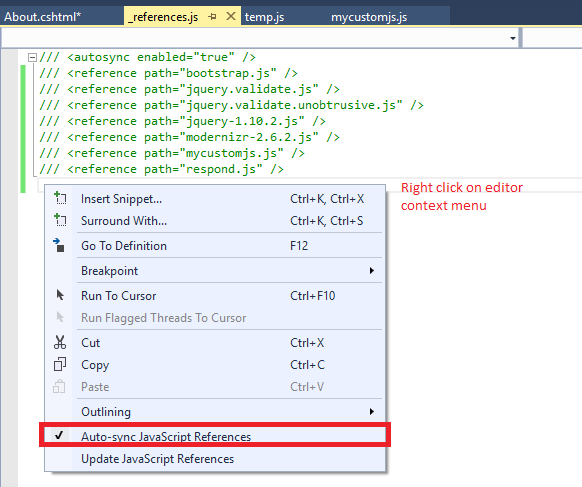The height and width of the screenshot is (487, 582).
Task: Select Go To Definition
Action: [215, 246]
